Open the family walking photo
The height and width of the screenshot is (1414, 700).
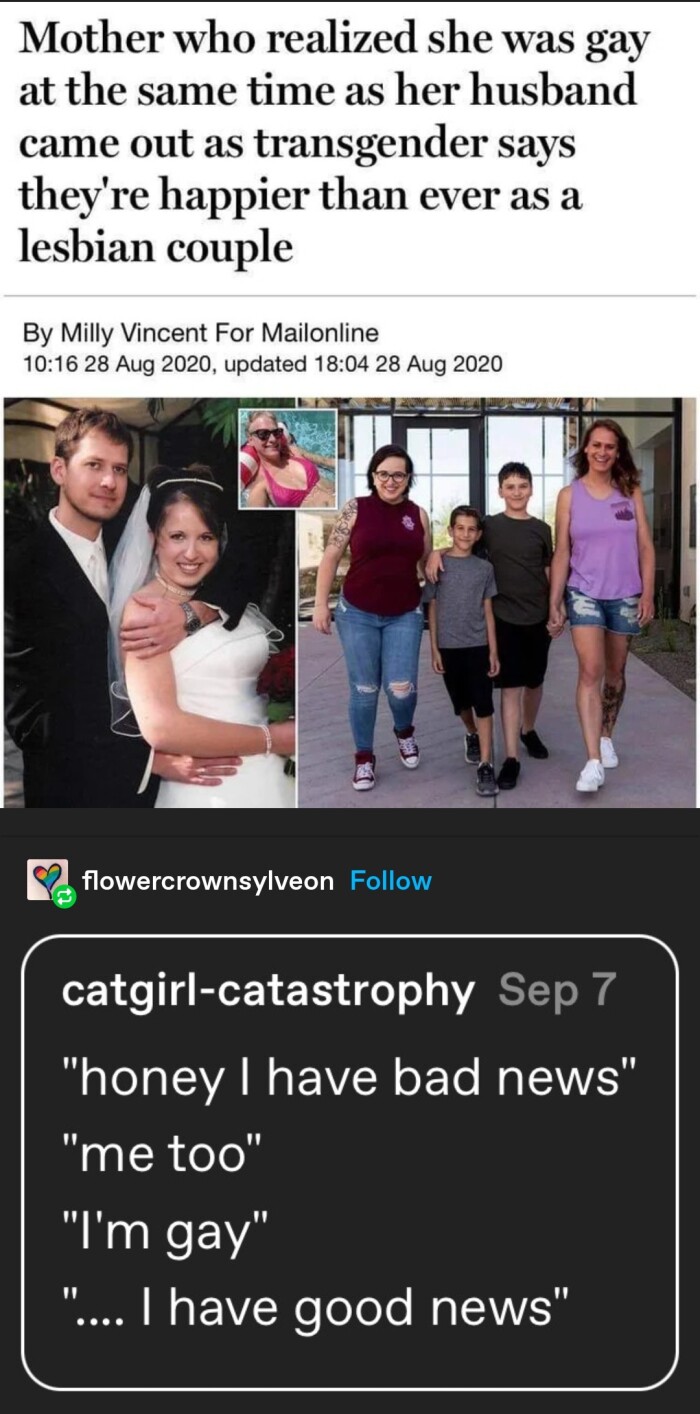pos(497,603)
